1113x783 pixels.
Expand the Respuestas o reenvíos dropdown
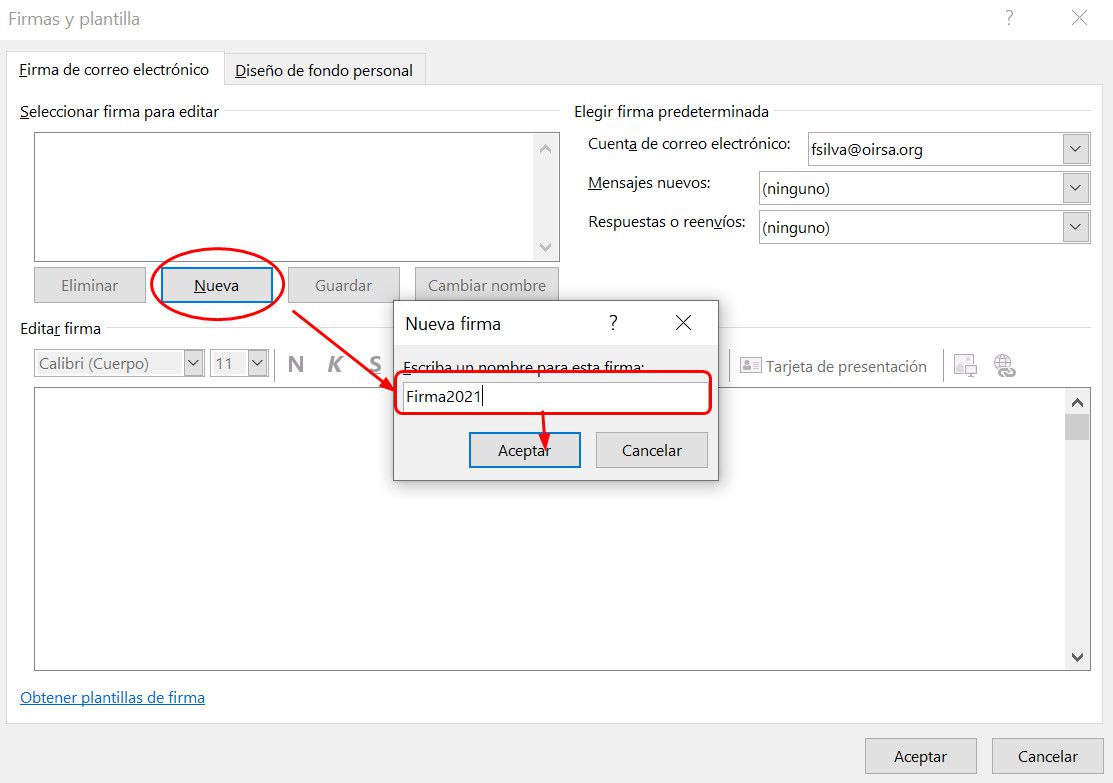1075,227
